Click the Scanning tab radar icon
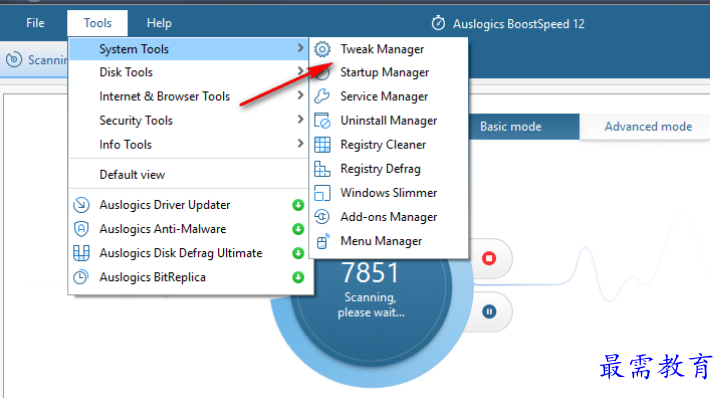 click(14, 60)
